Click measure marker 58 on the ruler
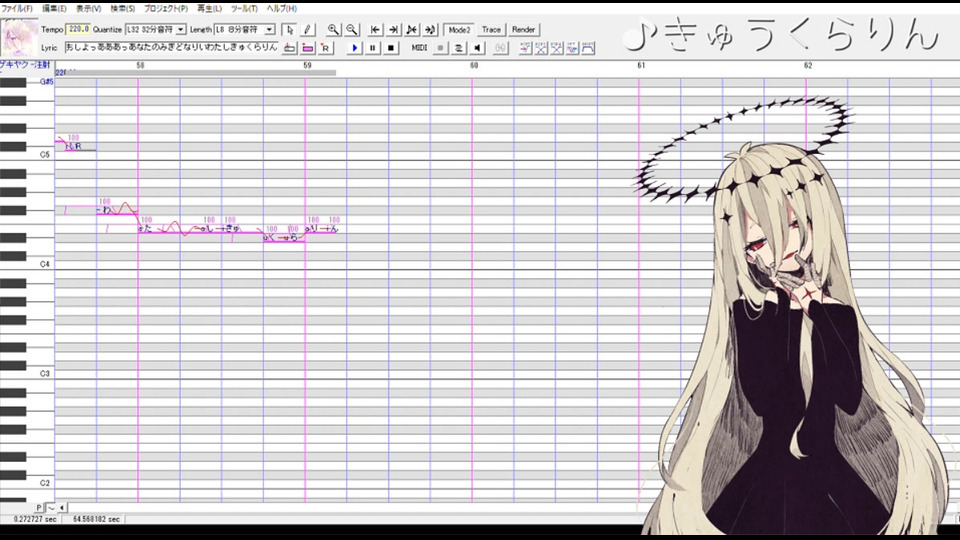This screenshot has height=540, width=960. 140,66
